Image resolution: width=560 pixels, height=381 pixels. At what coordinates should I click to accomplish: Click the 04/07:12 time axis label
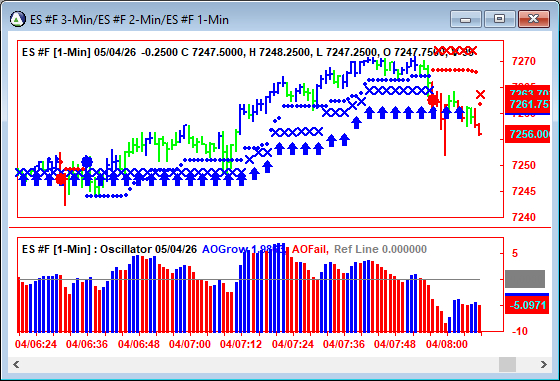(x=241, y=344)
